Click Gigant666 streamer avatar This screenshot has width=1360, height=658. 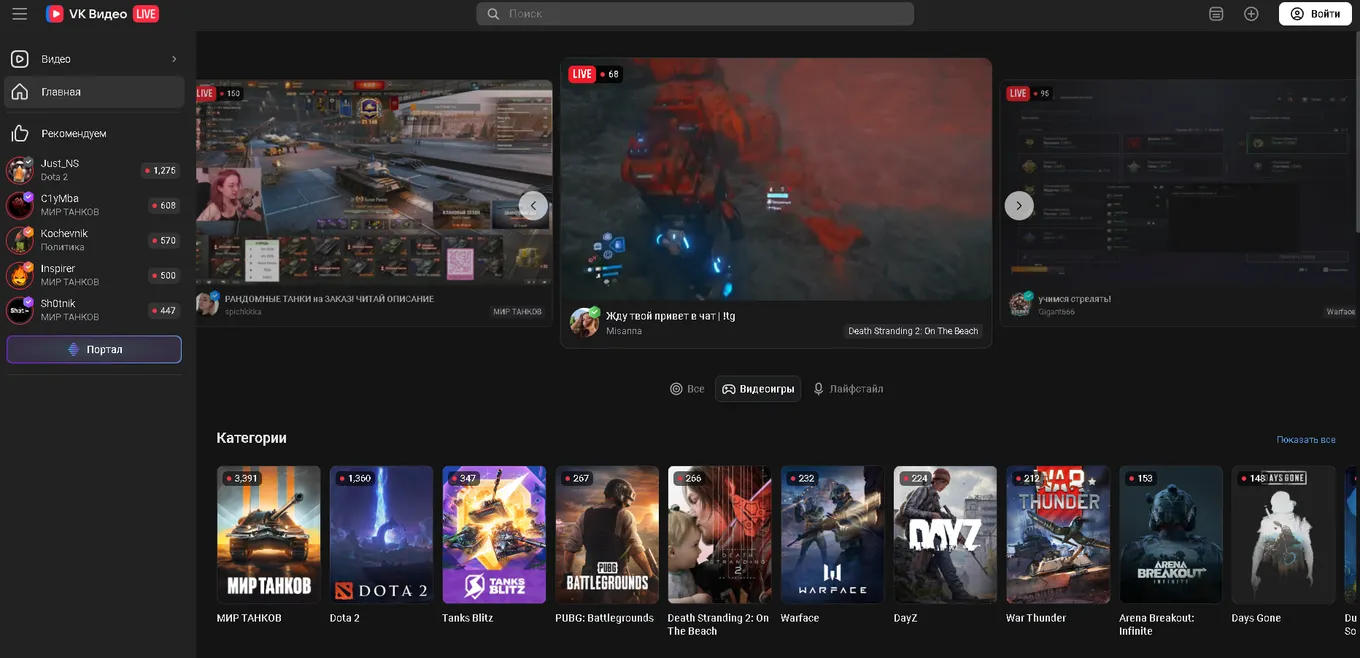(x=1020, y=304)
